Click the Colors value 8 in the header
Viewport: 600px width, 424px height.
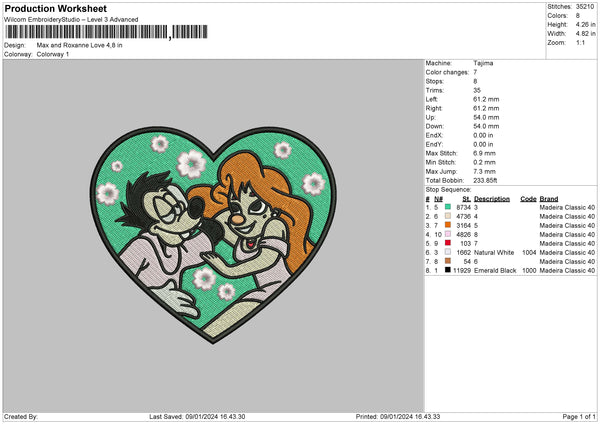tap(578, 16)
